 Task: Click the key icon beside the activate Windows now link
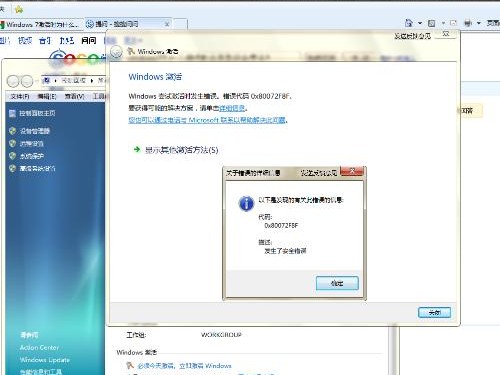click(x=130, y=366)
